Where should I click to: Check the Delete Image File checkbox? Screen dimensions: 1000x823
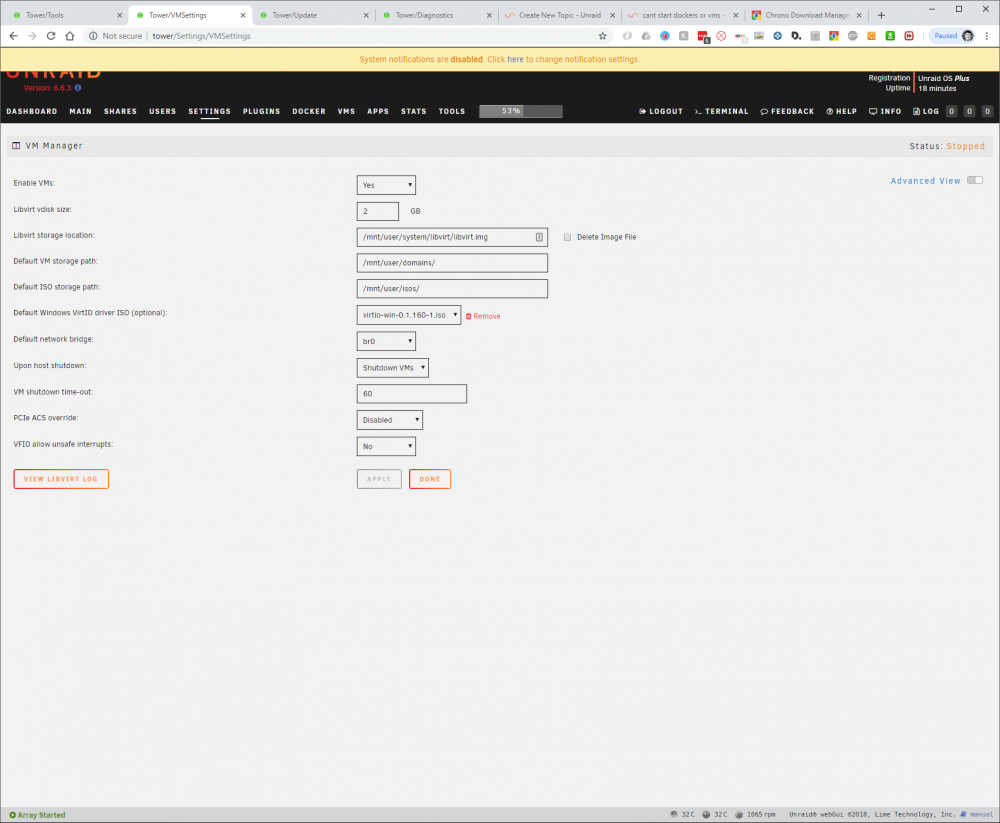(567, 237)
